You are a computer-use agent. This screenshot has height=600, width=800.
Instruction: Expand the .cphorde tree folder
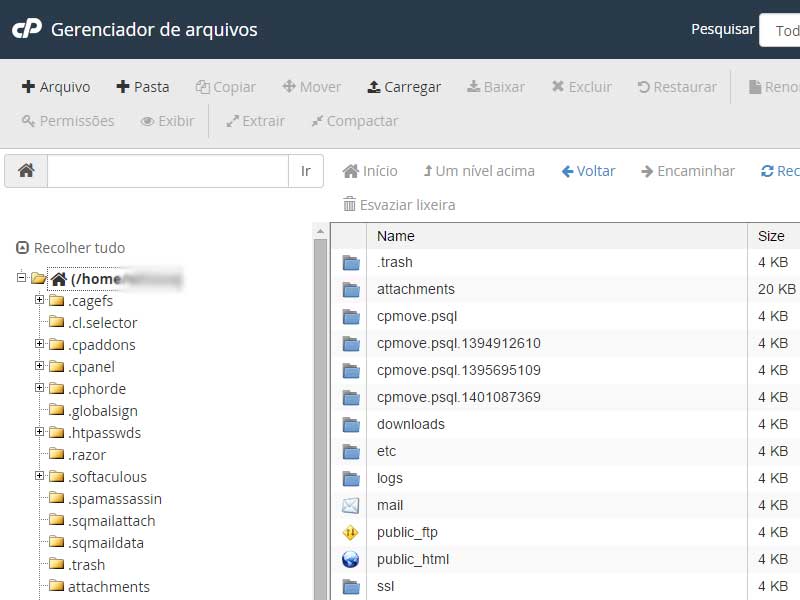click(x=39, y=387)
